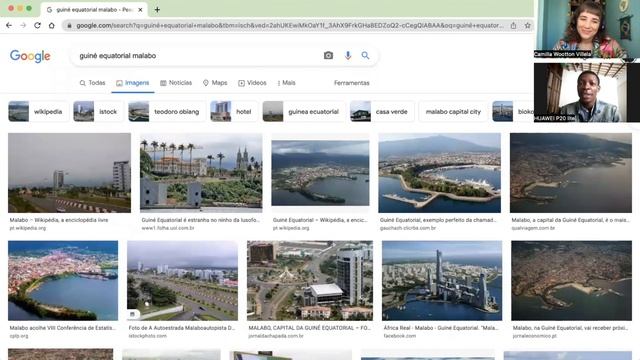Screen dimensions: 640x360
Task: Open the Maps tab
Action: coord(215,83)
